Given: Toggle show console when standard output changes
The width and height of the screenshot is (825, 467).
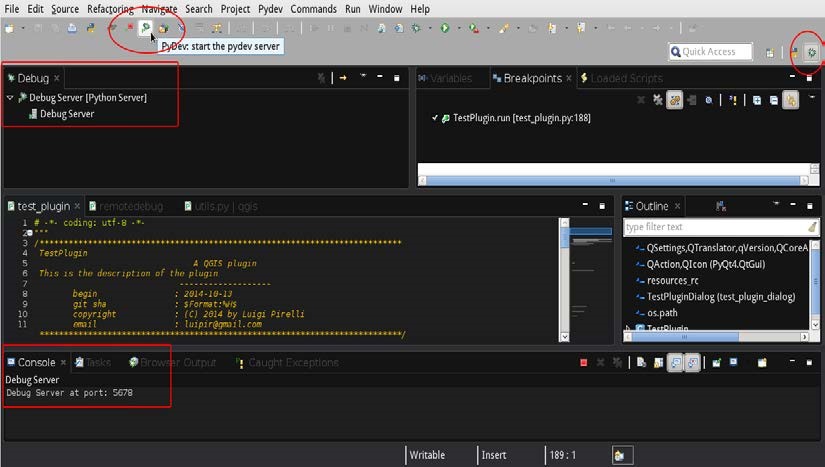Looking at the screenshot, I should [x=676, y=362].
